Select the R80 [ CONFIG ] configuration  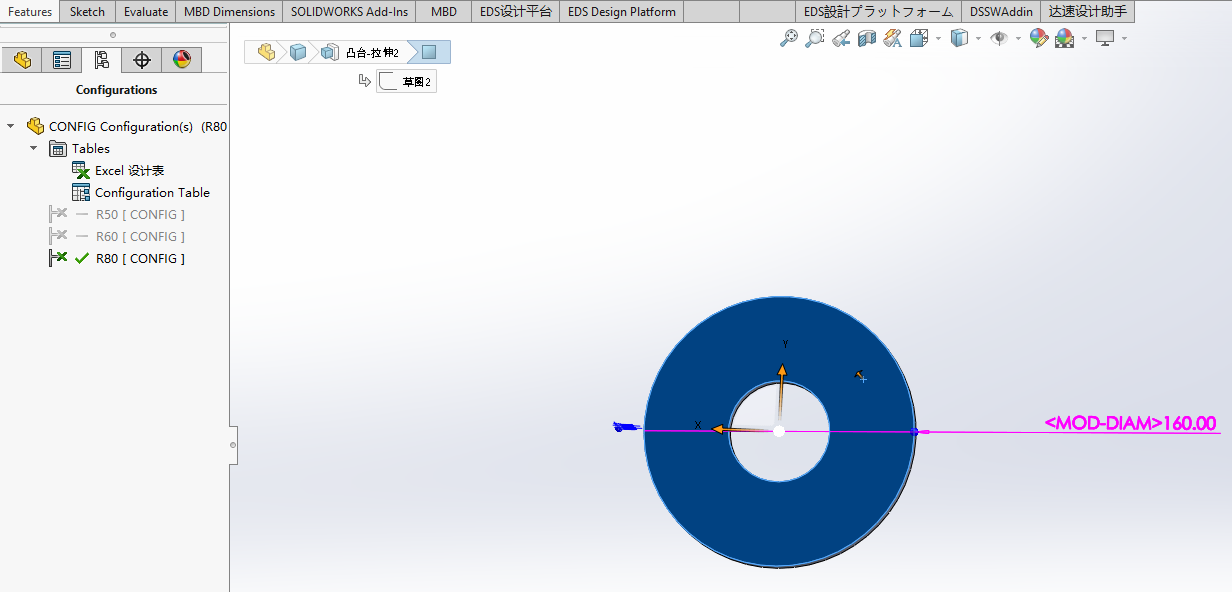coord(140,258)
